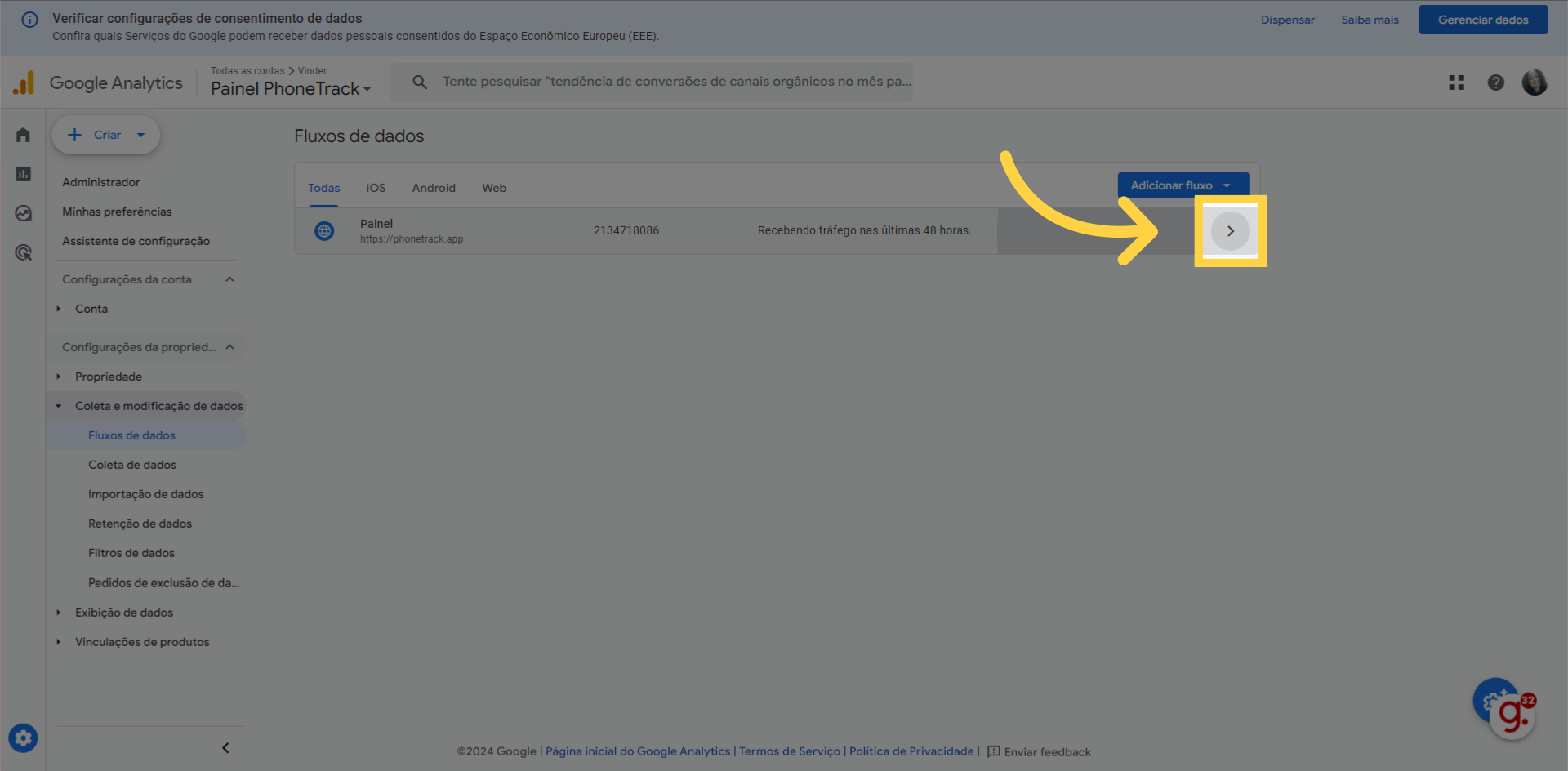Image resolution: width=1568 pixels, height=771 pixels.
Task: Open Pedidos de exclusão de dados item
Action: [164, 583]
